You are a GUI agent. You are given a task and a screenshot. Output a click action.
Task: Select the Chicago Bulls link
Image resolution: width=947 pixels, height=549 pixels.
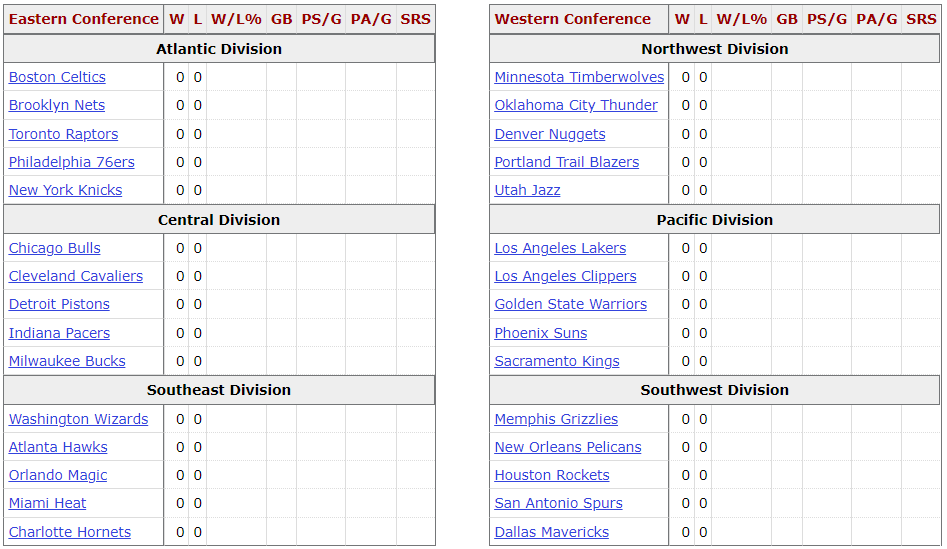click(x=55, y=248)
